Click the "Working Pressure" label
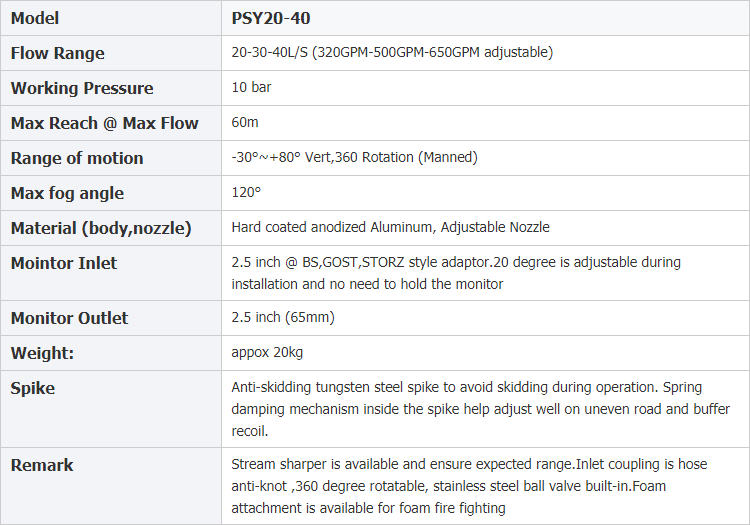Image resolution: width=750 pixels, height=525 pixels. 82,88
